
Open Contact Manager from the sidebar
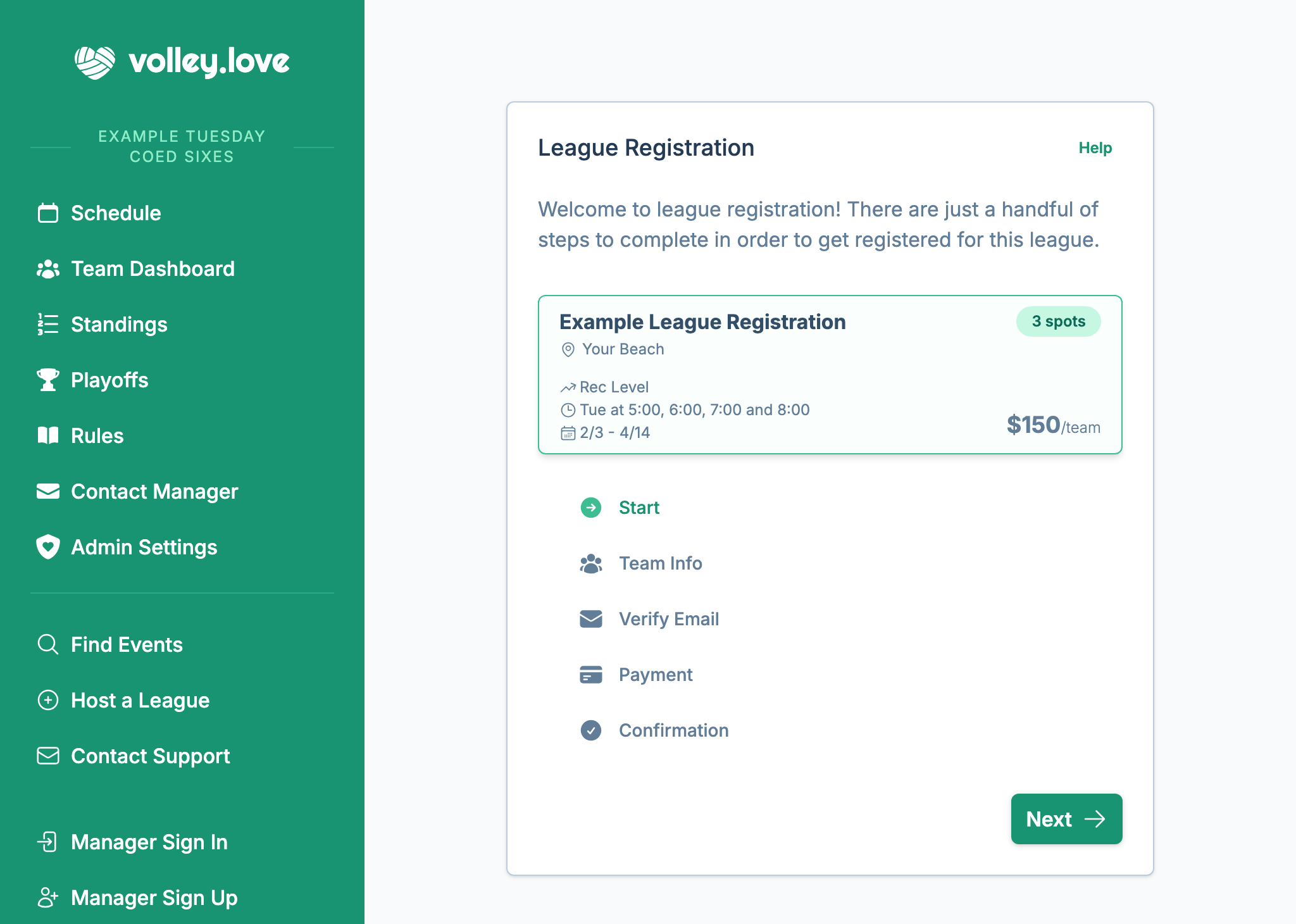[x=154, y=492]
